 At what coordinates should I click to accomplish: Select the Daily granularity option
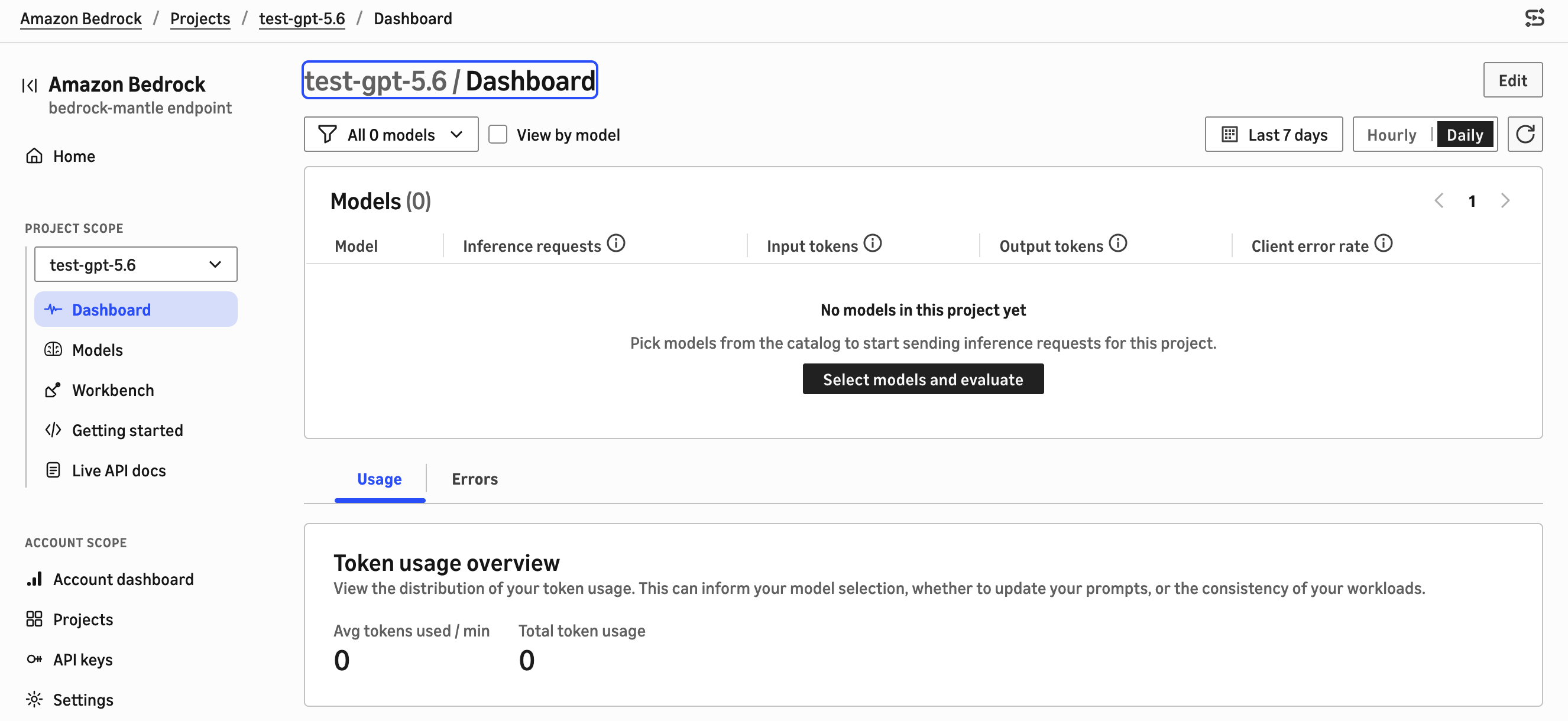1464,135
